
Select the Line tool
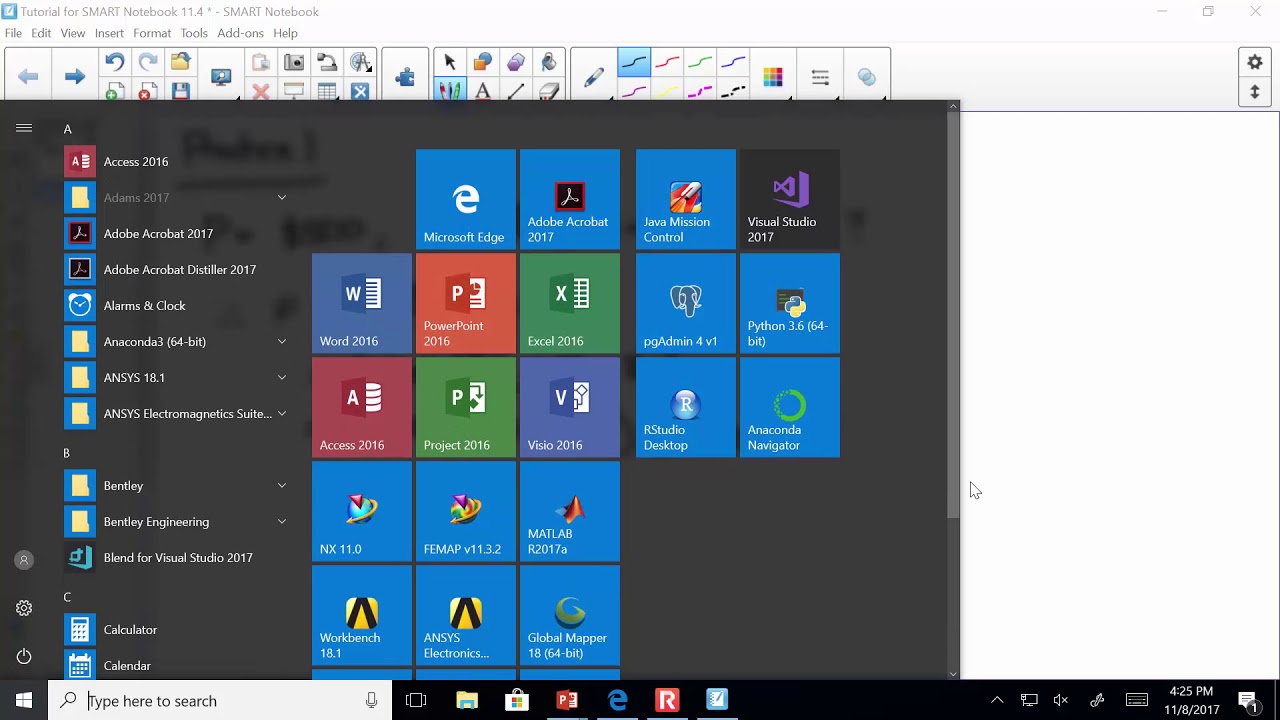(x=516, y=92)
